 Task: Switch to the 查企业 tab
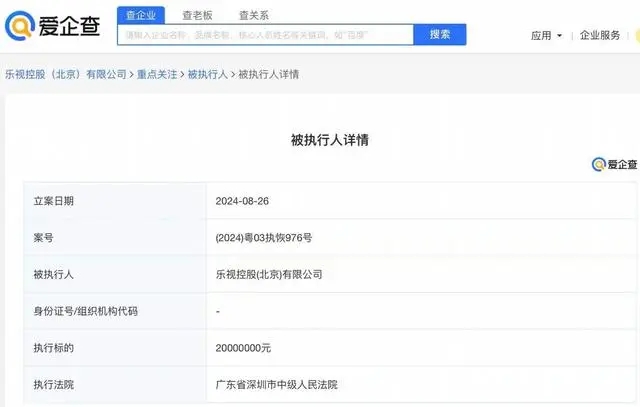click(x=141, y=15)
